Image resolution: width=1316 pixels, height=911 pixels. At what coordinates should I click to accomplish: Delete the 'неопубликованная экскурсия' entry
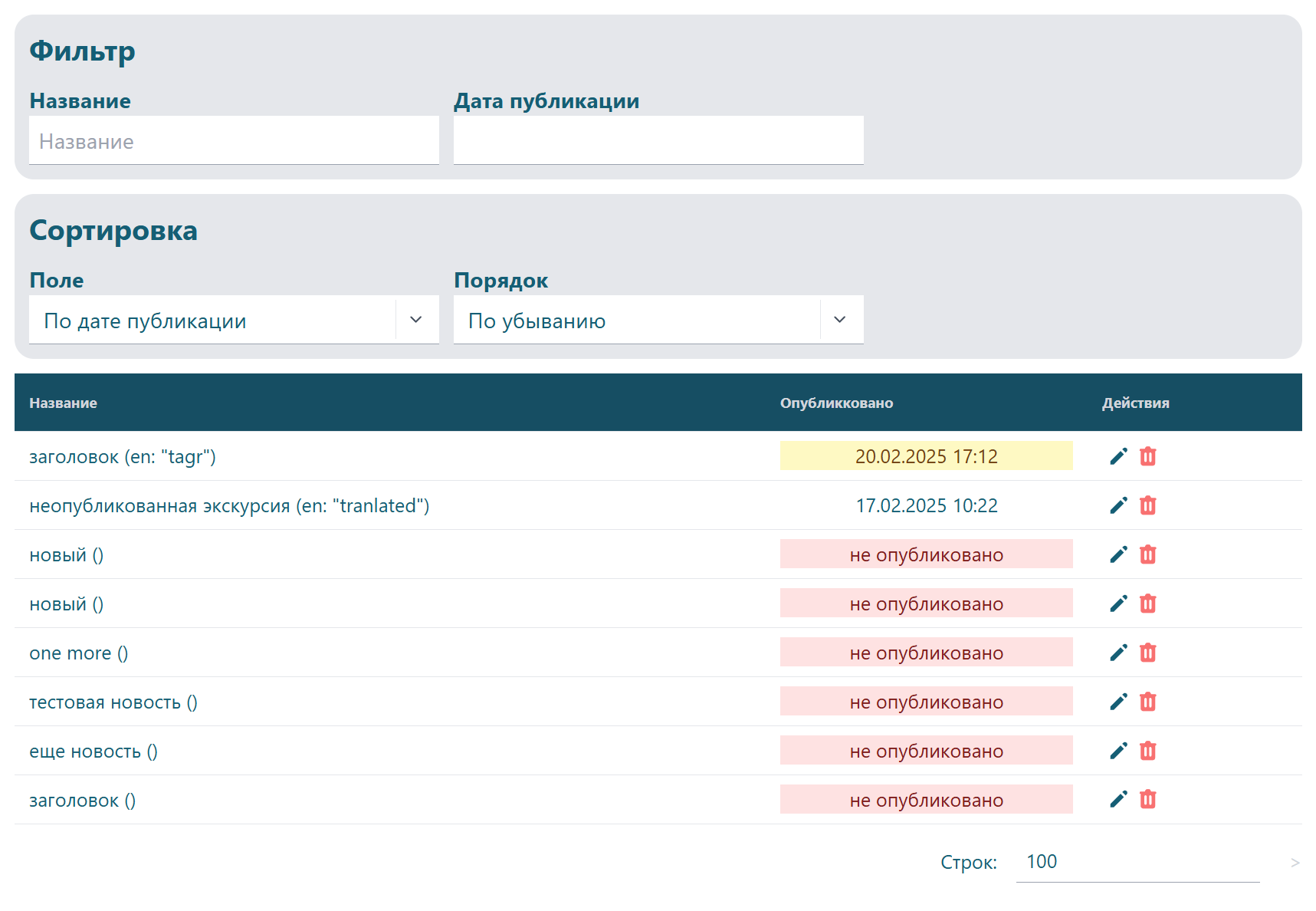click(1147, 505)
